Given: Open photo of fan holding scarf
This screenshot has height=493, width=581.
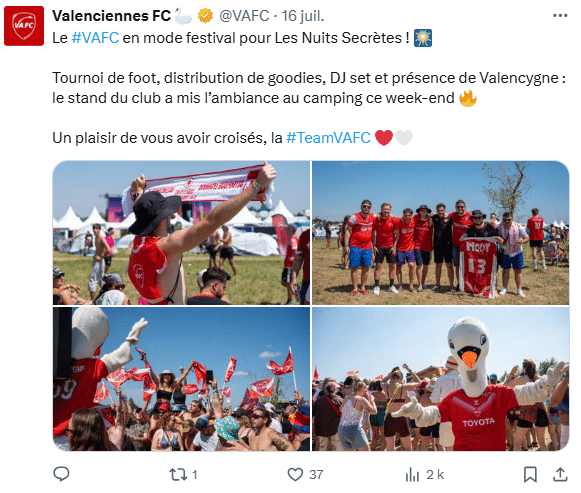Looking at the screenshot, I should [181, 233].
